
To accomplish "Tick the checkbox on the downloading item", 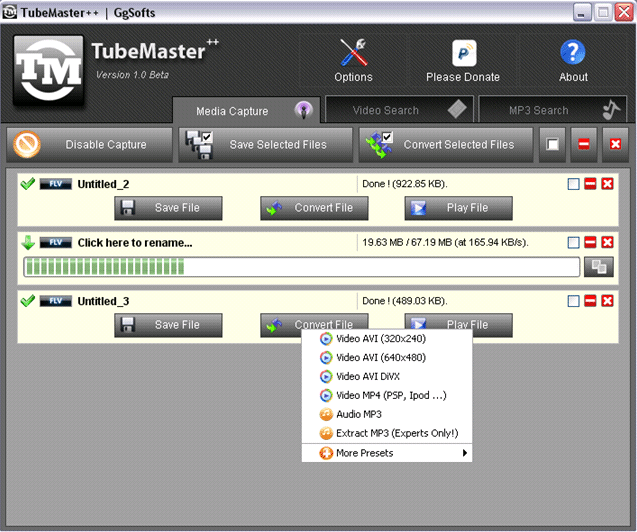I will 573,242.
